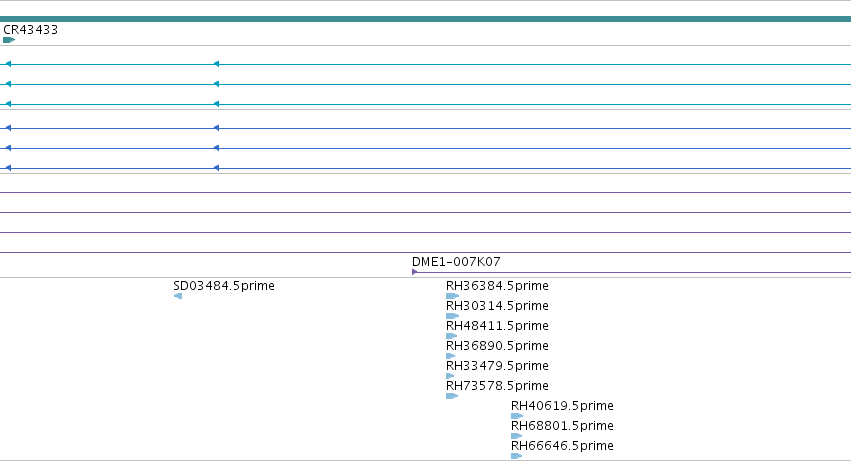
Task: Click the RH66646.5prime label
Action: coord(562,446)
